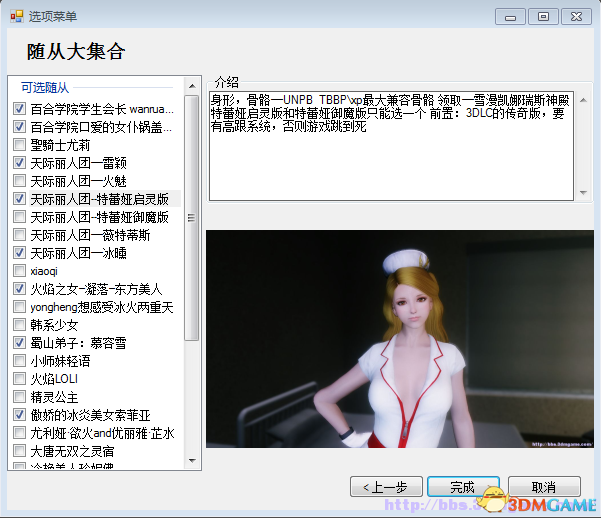Enable the 火焰LOLI follower

(19, 378)
